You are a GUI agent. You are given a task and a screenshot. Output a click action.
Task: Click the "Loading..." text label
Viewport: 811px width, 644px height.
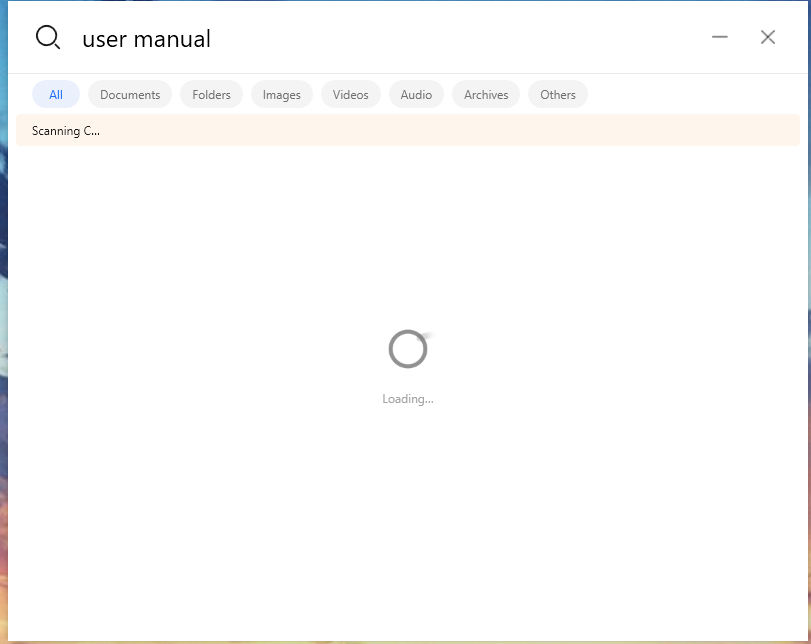(x=407, y=399)
